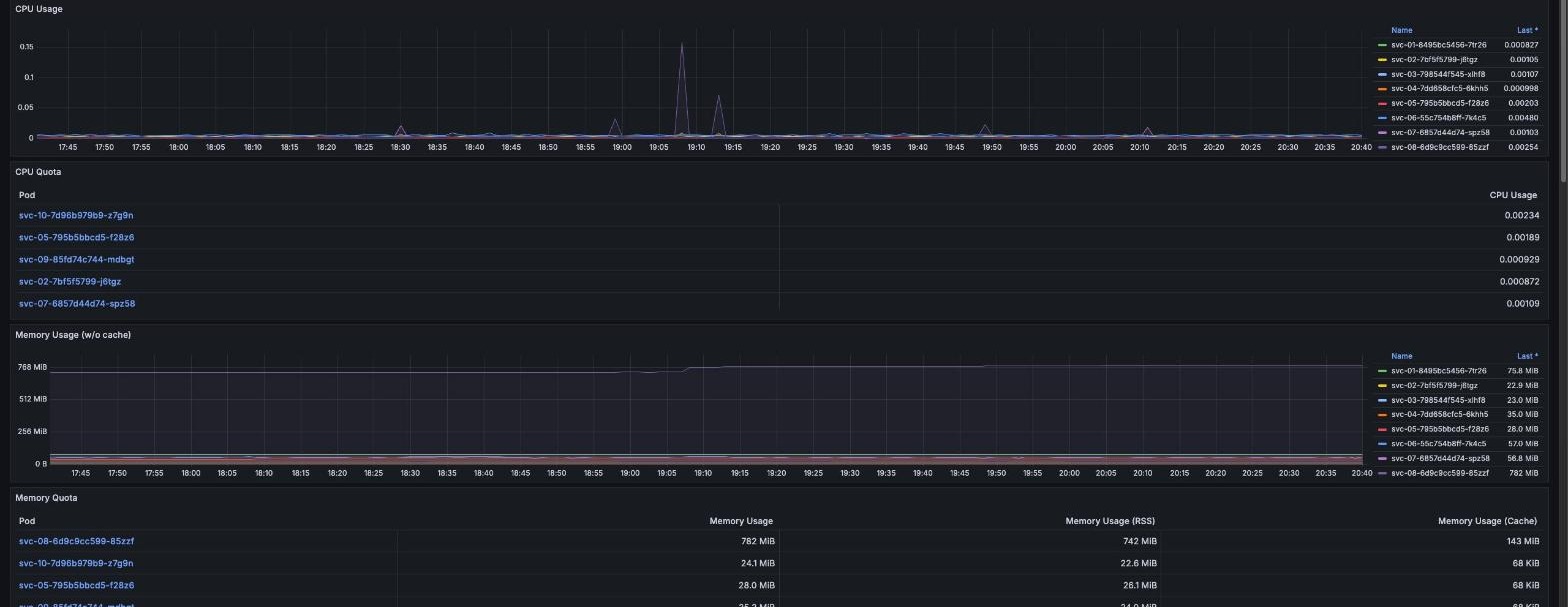Image resolution: width=1568 pixels, height=607 pixels.
Task: Sort CPU Usage legend by Last * header
Action: (1527, 31)
